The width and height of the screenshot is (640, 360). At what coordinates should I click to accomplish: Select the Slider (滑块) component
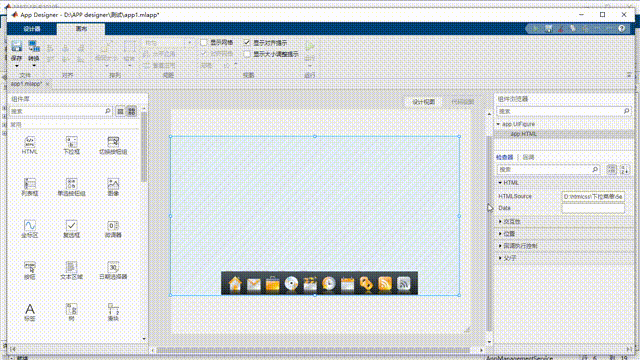(113, 312)
